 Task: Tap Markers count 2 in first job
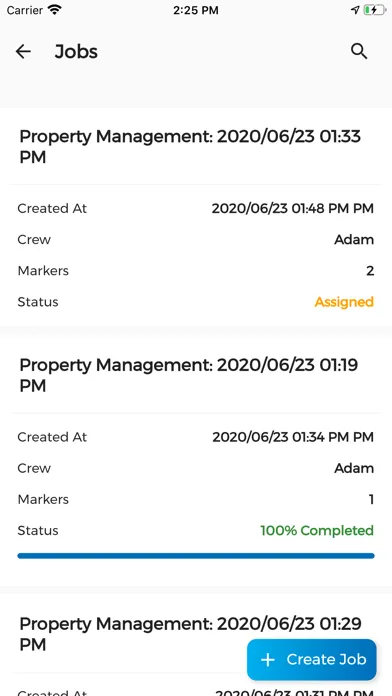(370, 271)
